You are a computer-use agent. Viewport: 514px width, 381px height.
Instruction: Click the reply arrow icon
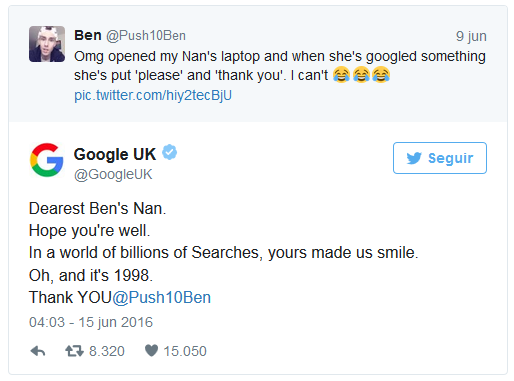[38, 351]
